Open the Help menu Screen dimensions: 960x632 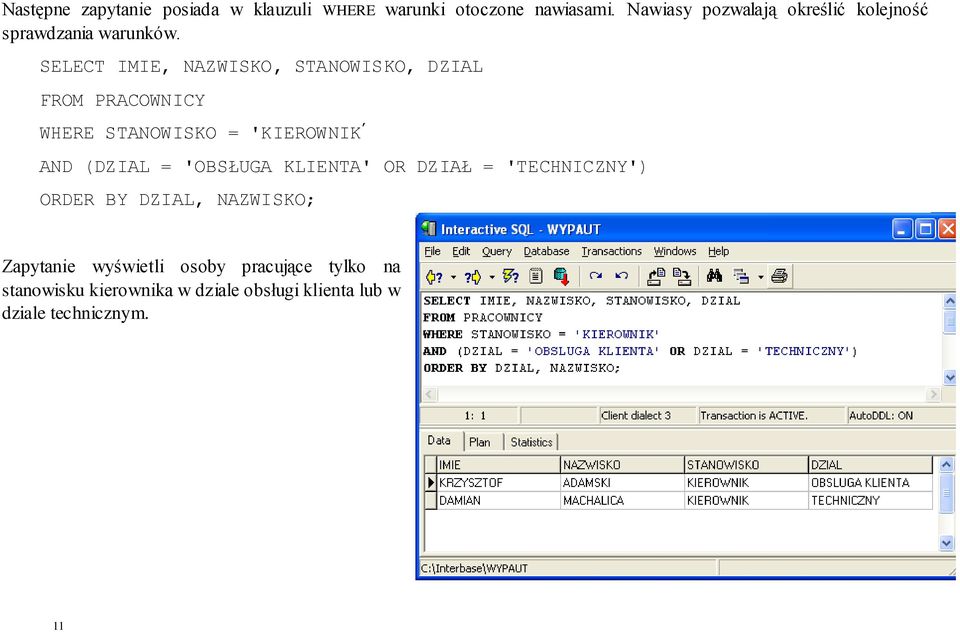click(719, 252)
